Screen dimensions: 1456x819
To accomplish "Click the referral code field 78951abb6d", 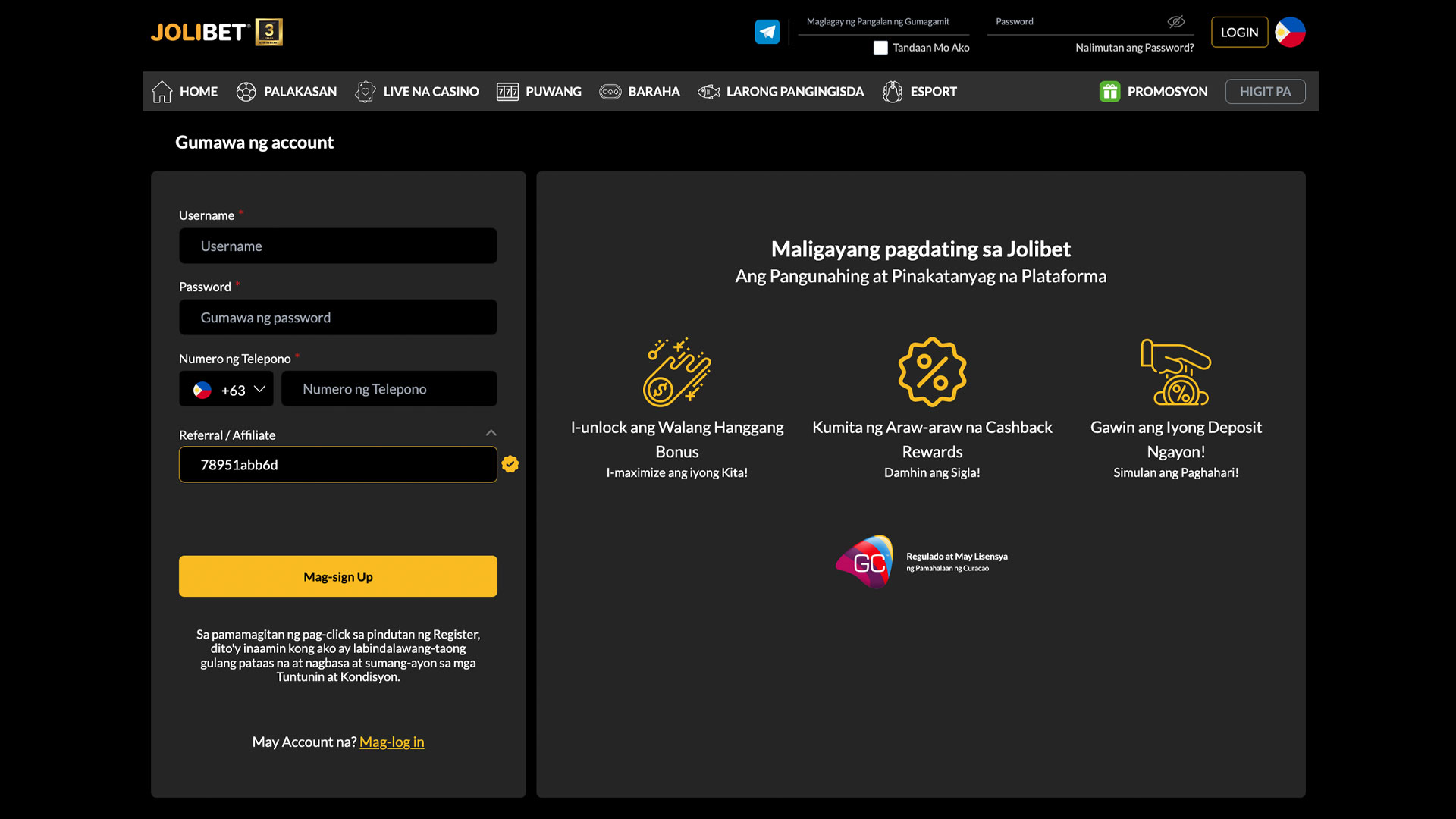I will (338, 464).
